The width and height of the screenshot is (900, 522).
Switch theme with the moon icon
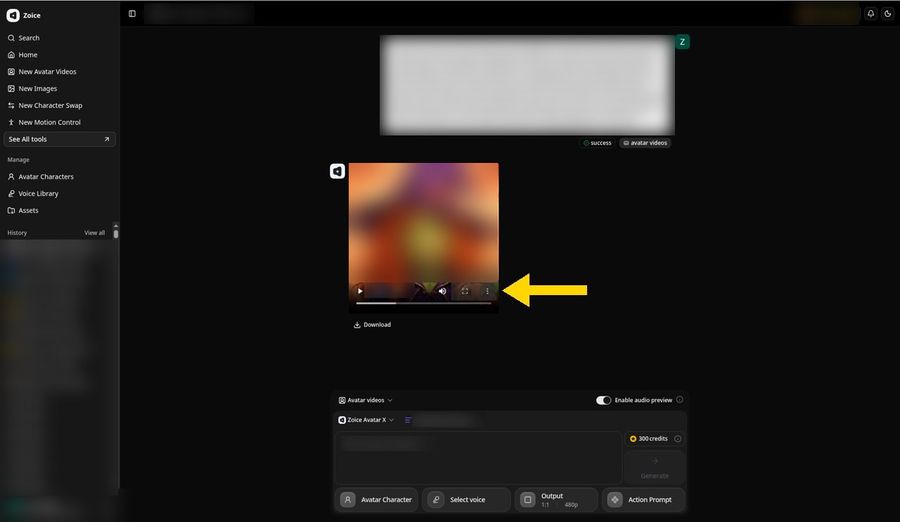887,14
